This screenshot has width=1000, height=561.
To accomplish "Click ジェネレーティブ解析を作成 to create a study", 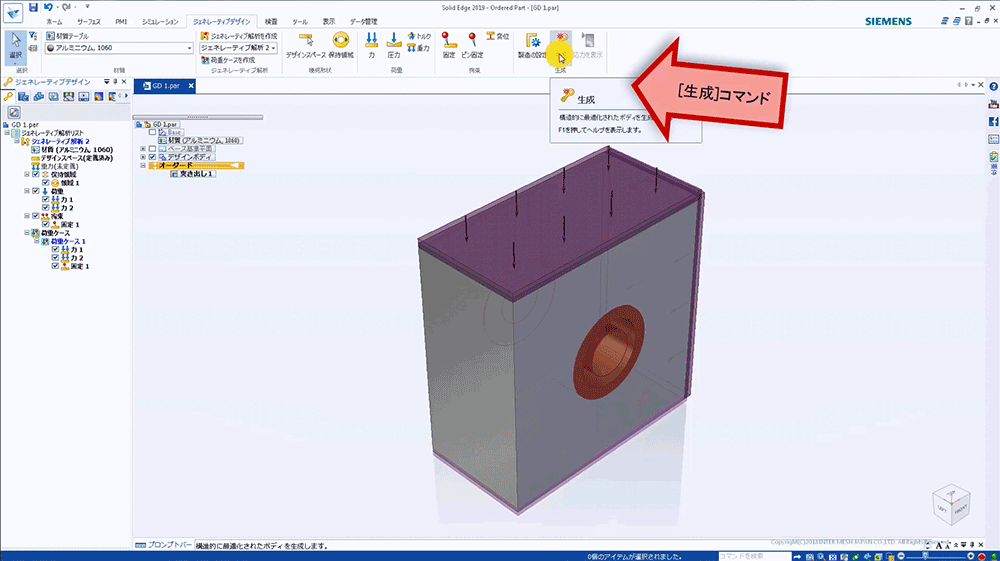I will tap(239, 36).
